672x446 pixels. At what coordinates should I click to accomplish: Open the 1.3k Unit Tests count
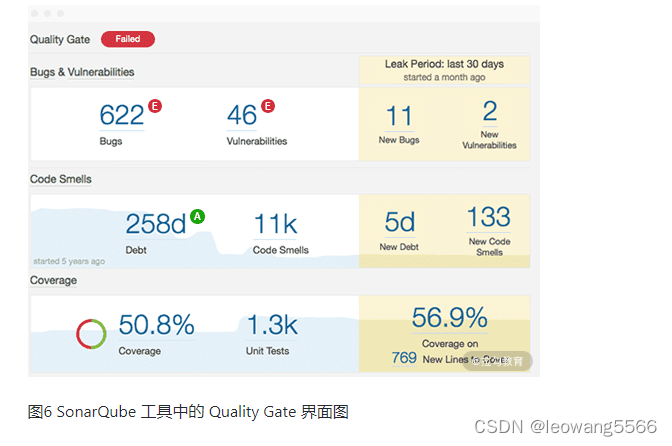[x=272, y=325]
